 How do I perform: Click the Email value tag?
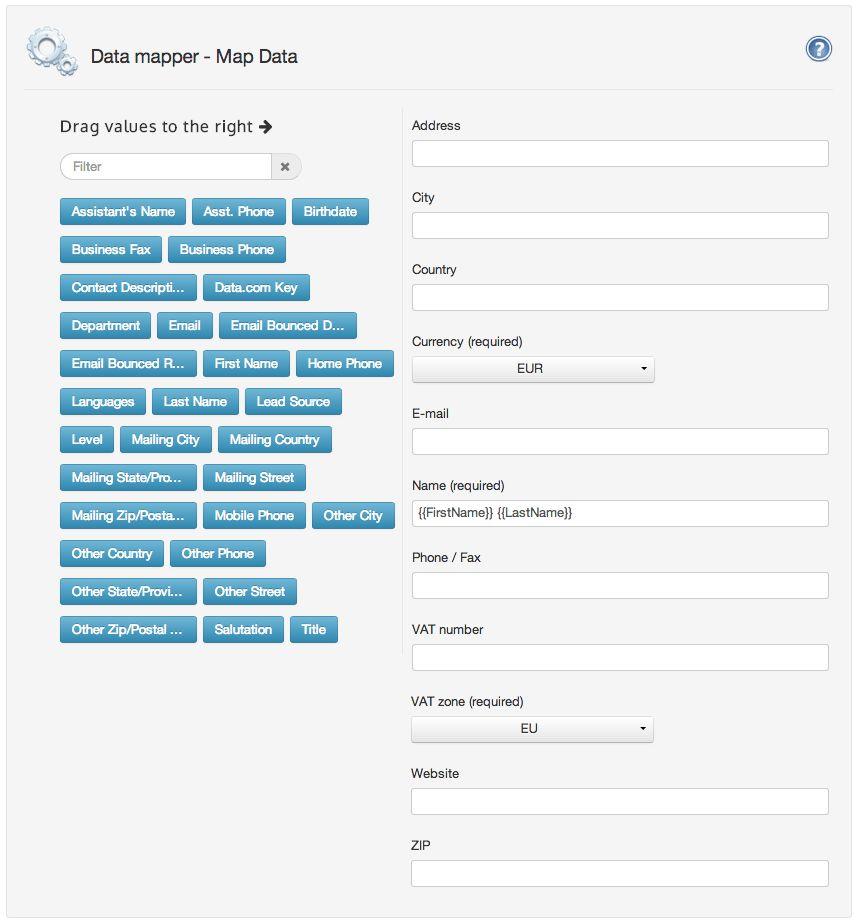point(184,326)
